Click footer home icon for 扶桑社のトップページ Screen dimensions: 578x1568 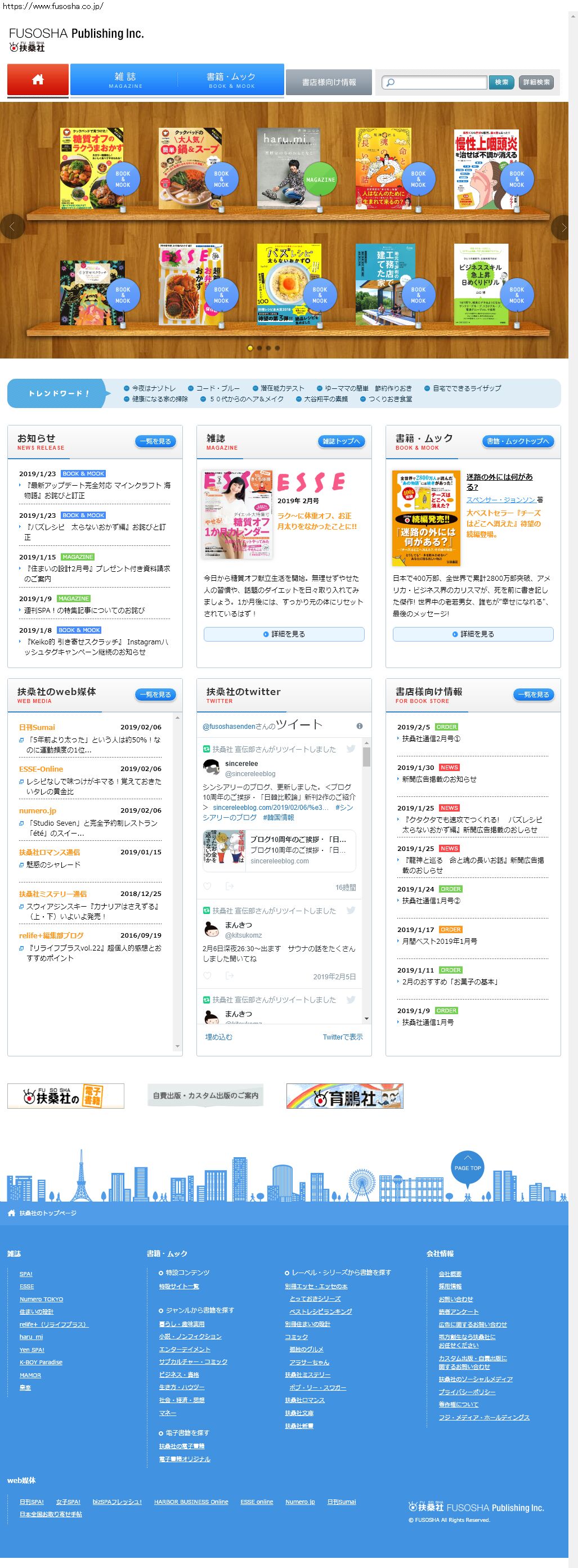click(12, 1213)
